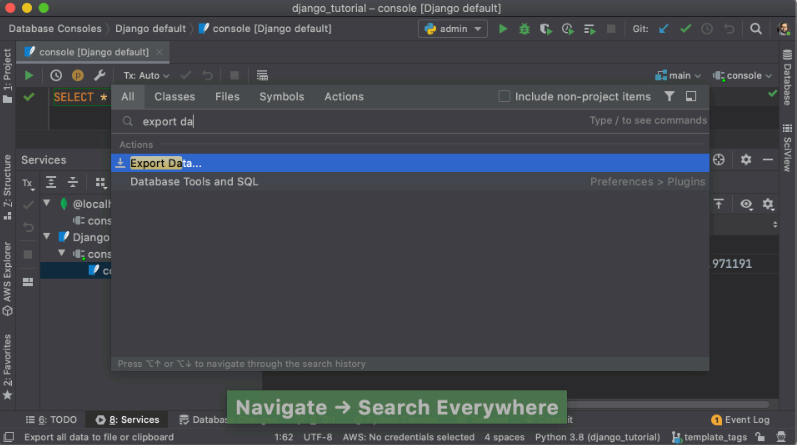The height and width of the screenshot is (445, 798).
Task: Revert changes via Git rollback arrow
Action: pyautogui.click(x=729, y=29)
